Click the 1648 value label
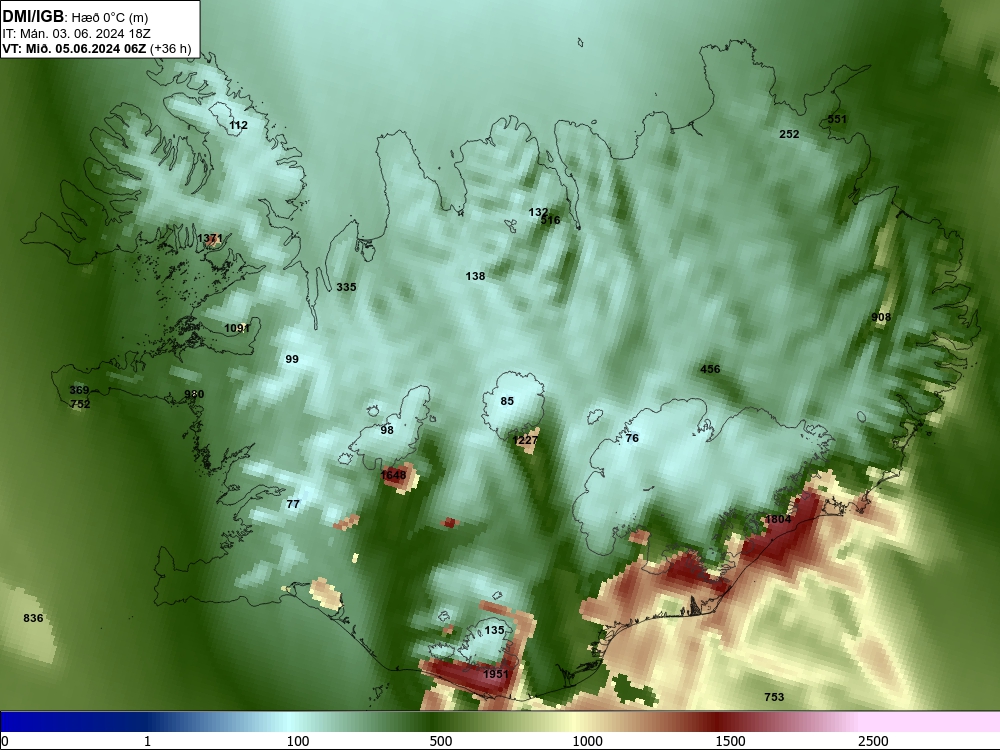The width and height of the screenshot is (1000, 750). [393, 475]
